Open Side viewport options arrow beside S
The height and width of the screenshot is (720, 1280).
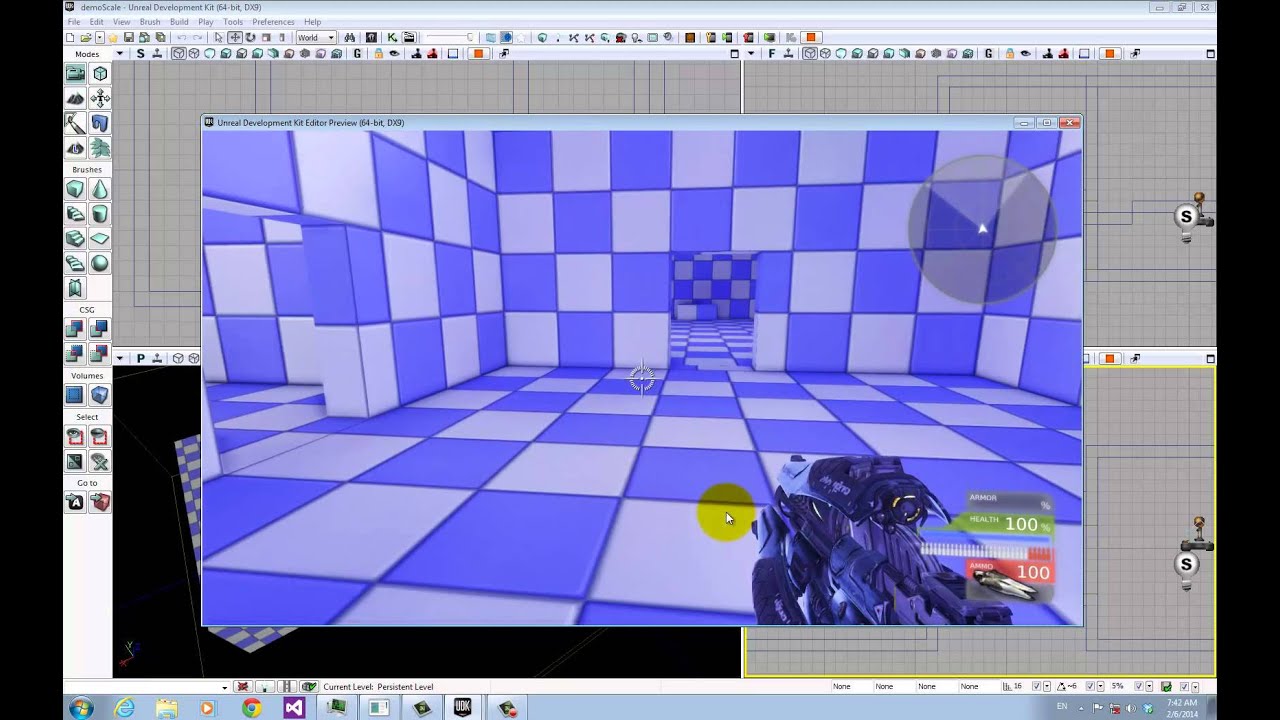(x=119, y=54)
